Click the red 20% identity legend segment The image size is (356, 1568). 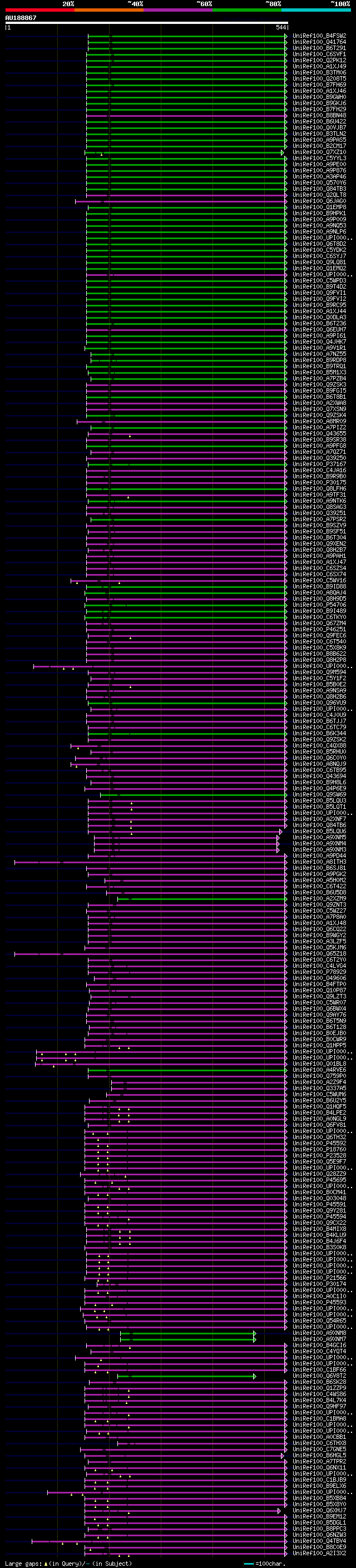(x=39, y=11)
